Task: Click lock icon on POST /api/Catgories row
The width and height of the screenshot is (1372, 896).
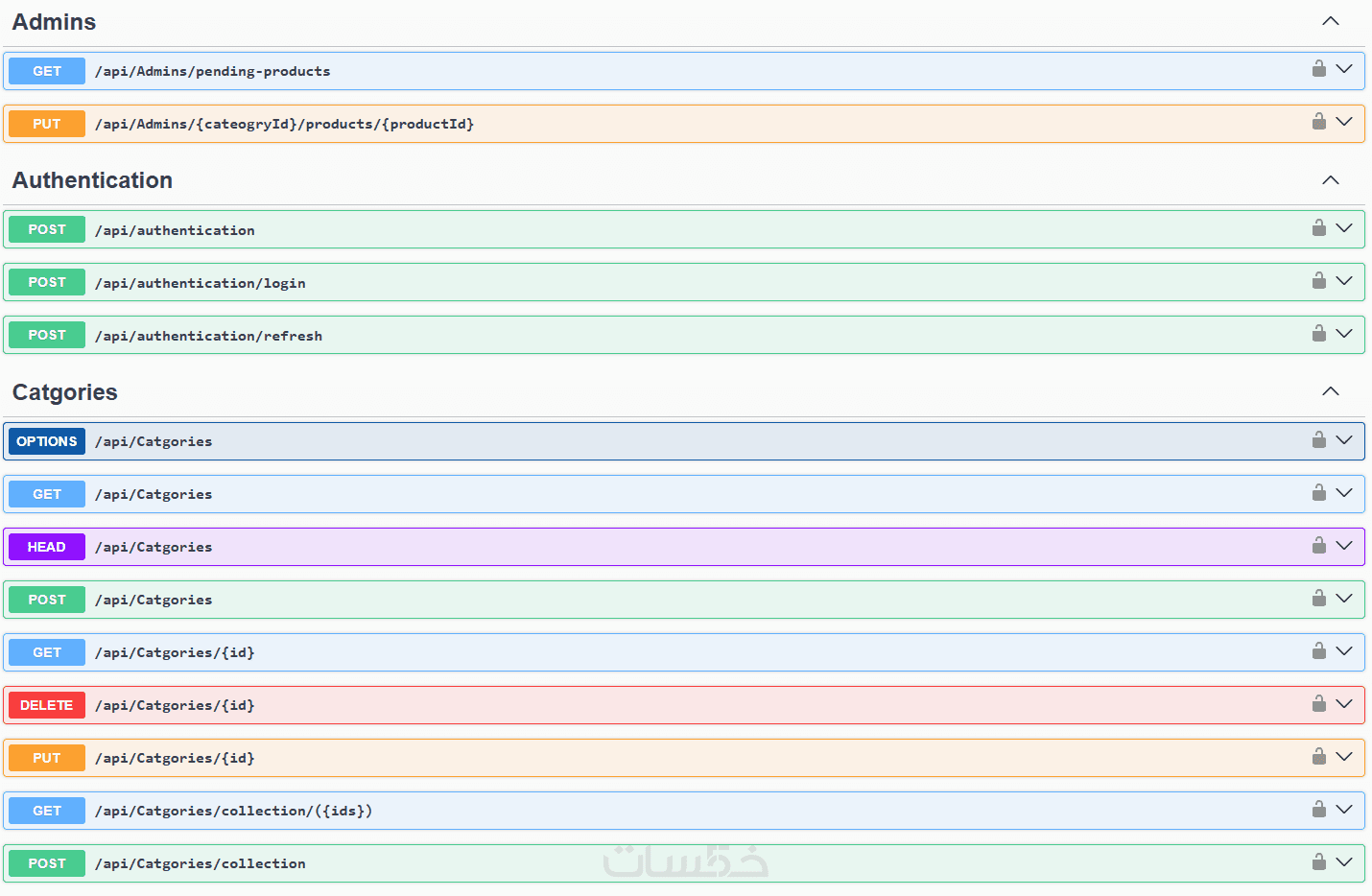Action: pos(1319,598)
